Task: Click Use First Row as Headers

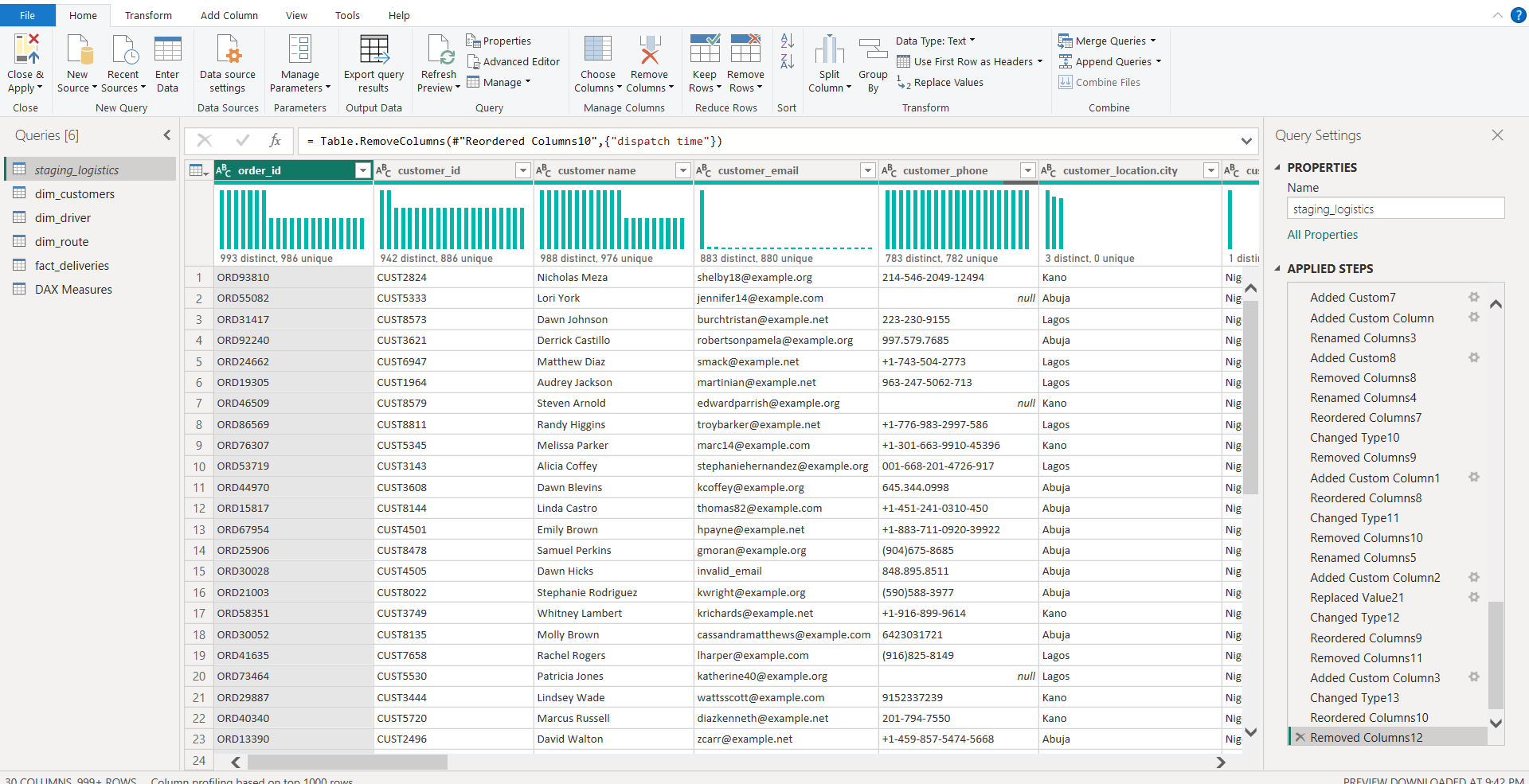Action: pos(969,61)
